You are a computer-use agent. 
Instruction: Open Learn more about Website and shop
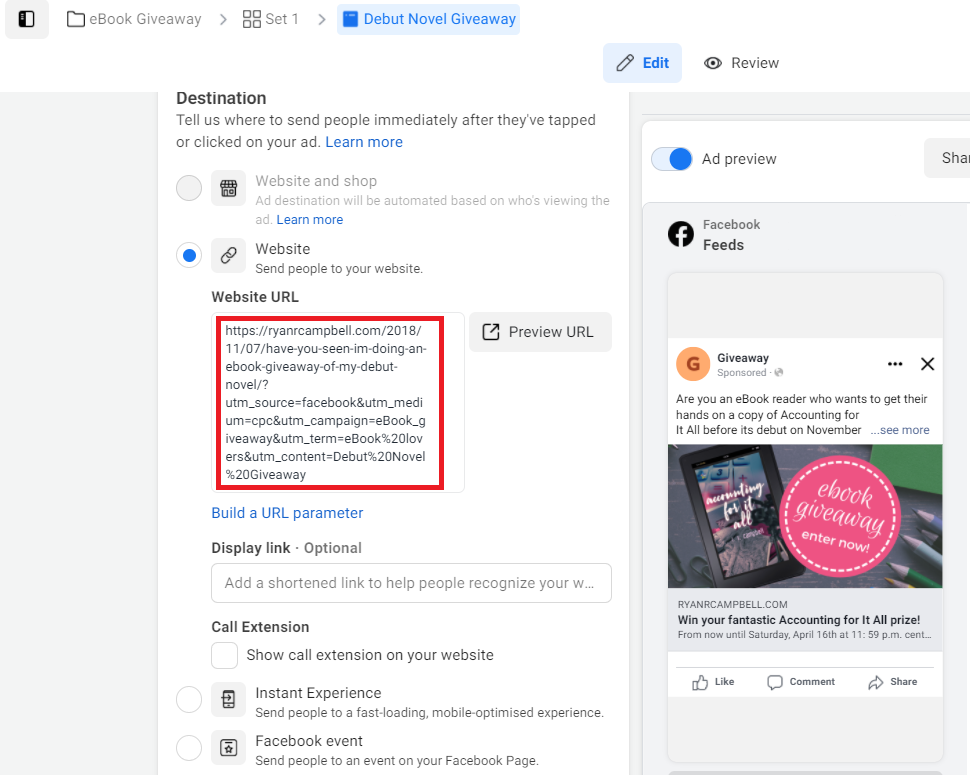309,220
